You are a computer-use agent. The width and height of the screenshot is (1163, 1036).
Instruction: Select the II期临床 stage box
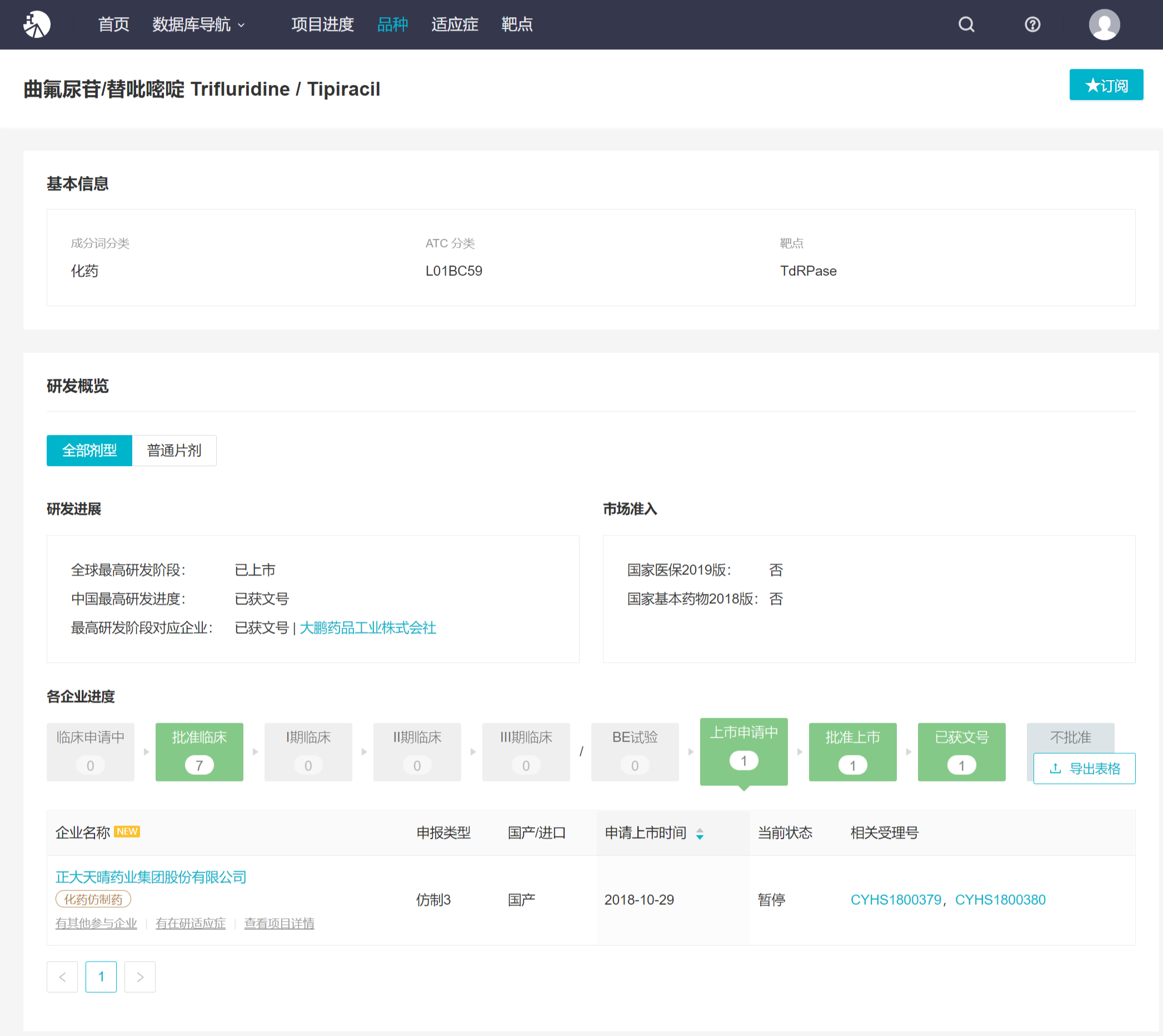coord(417,752)
